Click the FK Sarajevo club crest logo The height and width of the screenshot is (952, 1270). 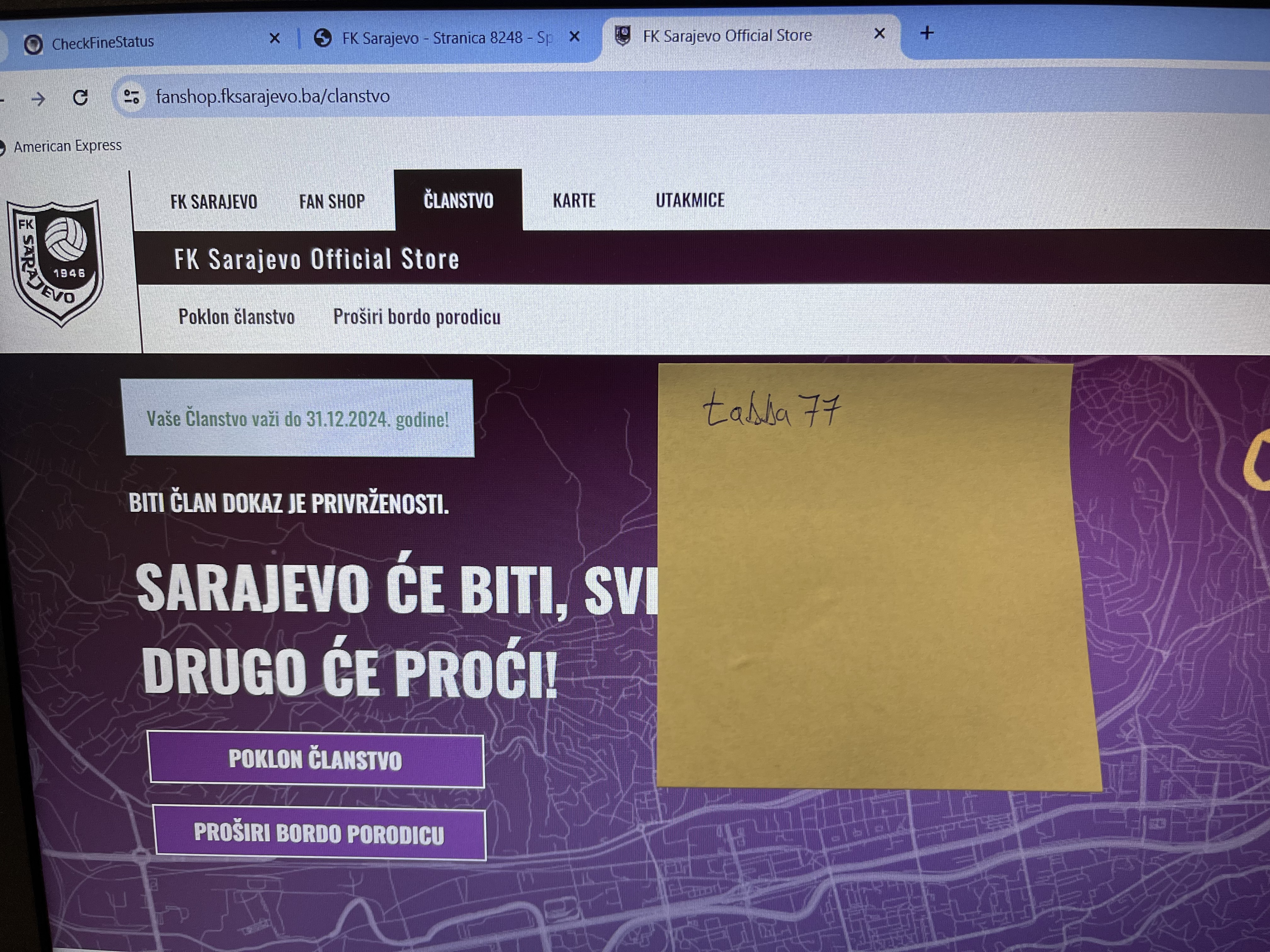coord(56,264)
